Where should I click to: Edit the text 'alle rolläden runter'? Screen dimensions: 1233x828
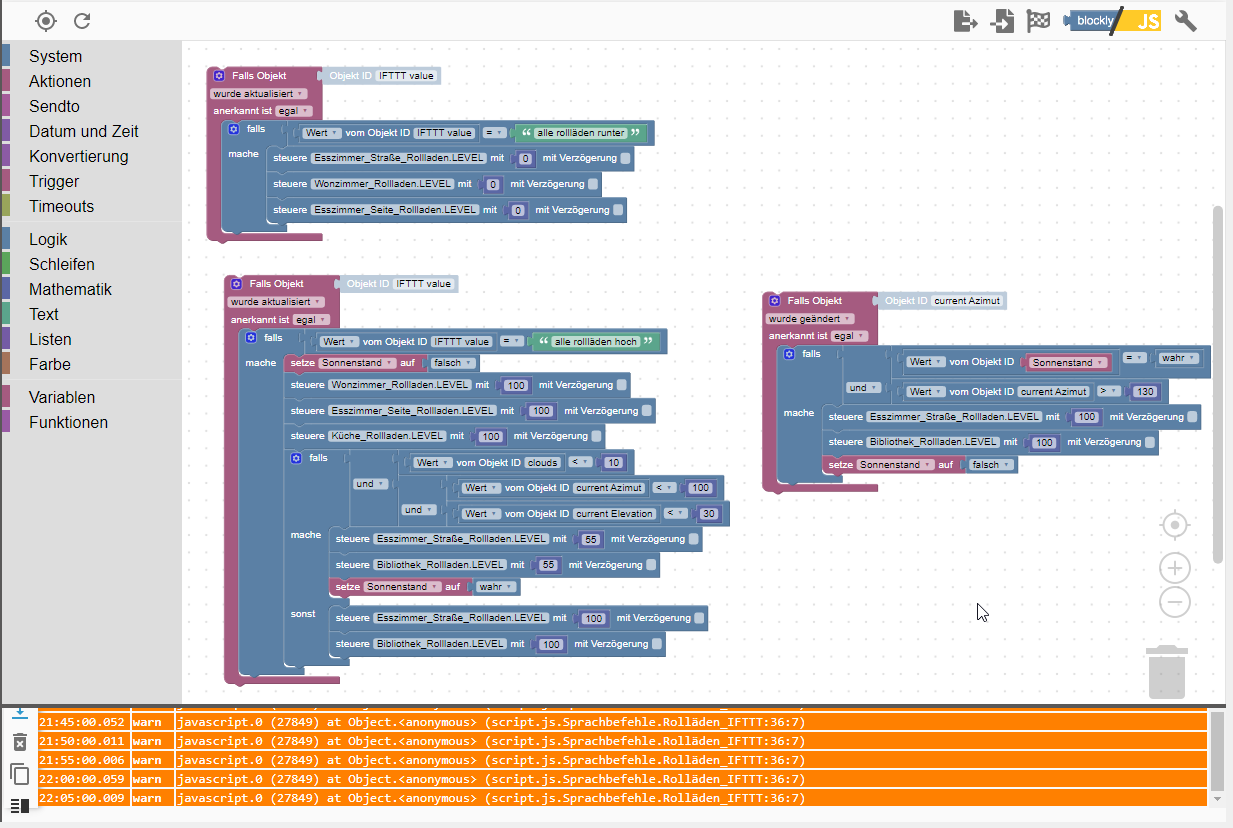(x=581, y=133)
